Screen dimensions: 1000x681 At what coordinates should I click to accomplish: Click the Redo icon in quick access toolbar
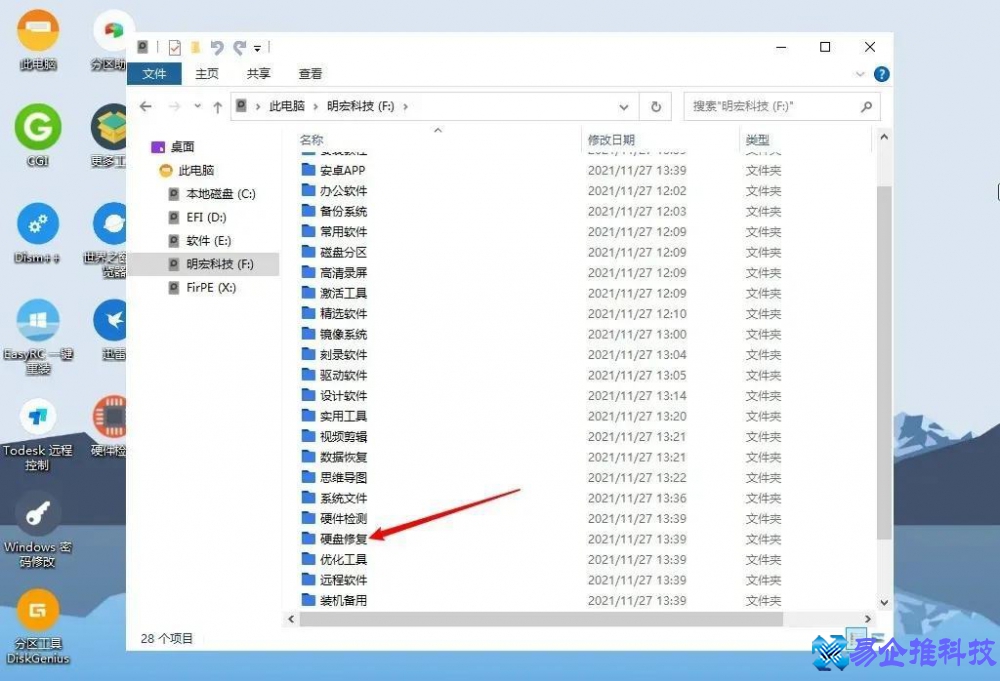coord(238,46)
